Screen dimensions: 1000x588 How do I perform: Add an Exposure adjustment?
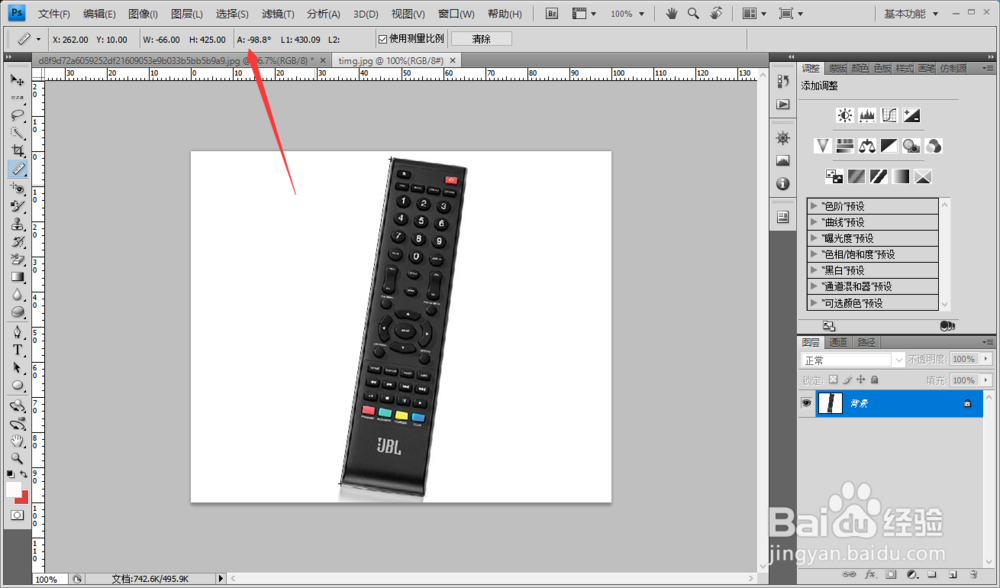point(912,115)
